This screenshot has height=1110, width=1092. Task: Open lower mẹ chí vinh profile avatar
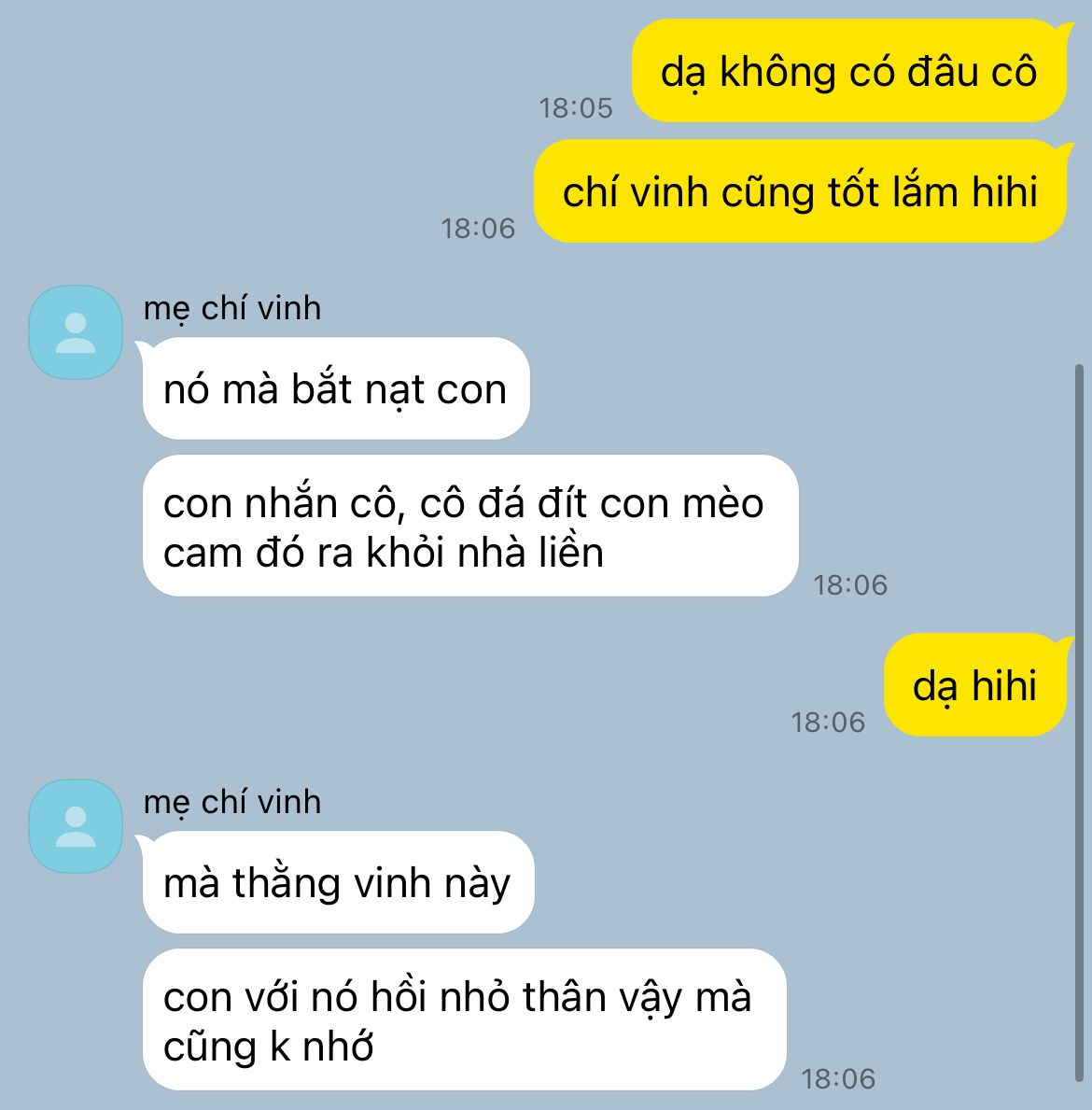(x=76, y=826)
